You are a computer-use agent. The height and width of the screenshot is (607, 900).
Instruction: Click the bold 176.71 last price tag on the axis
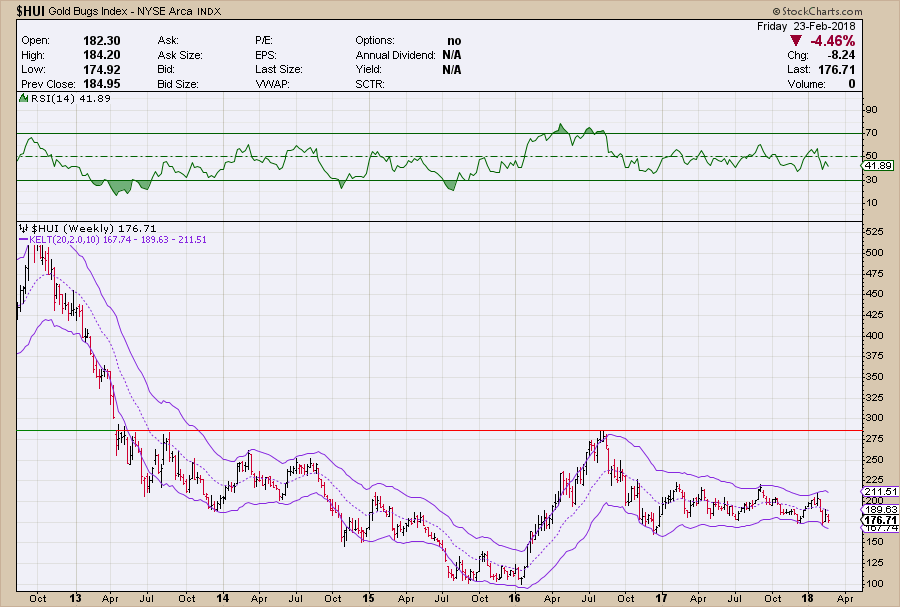[880, 520]
